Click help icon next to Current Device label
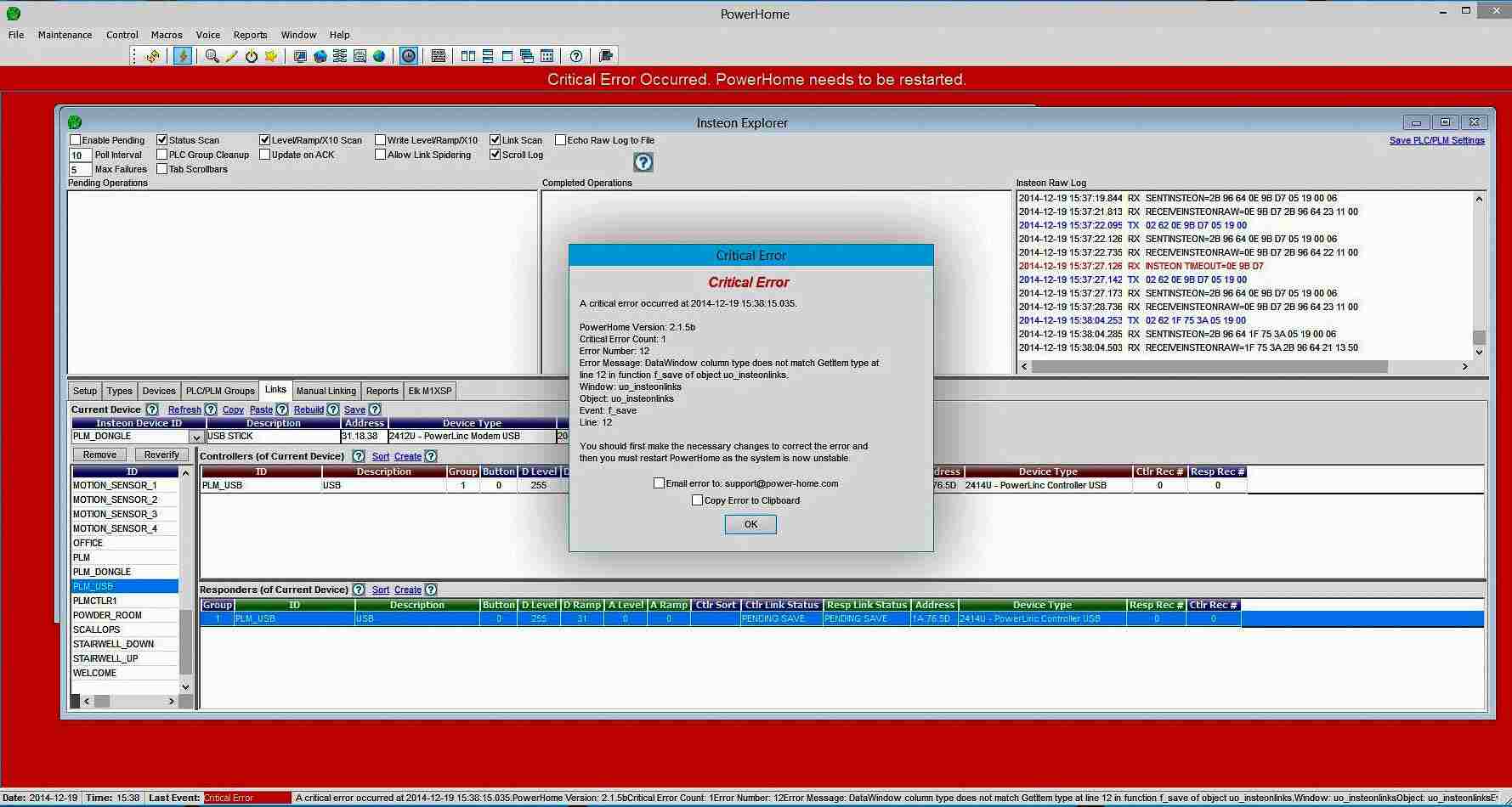The width and height of the screenshot is (1512, 807). point(152,409)
